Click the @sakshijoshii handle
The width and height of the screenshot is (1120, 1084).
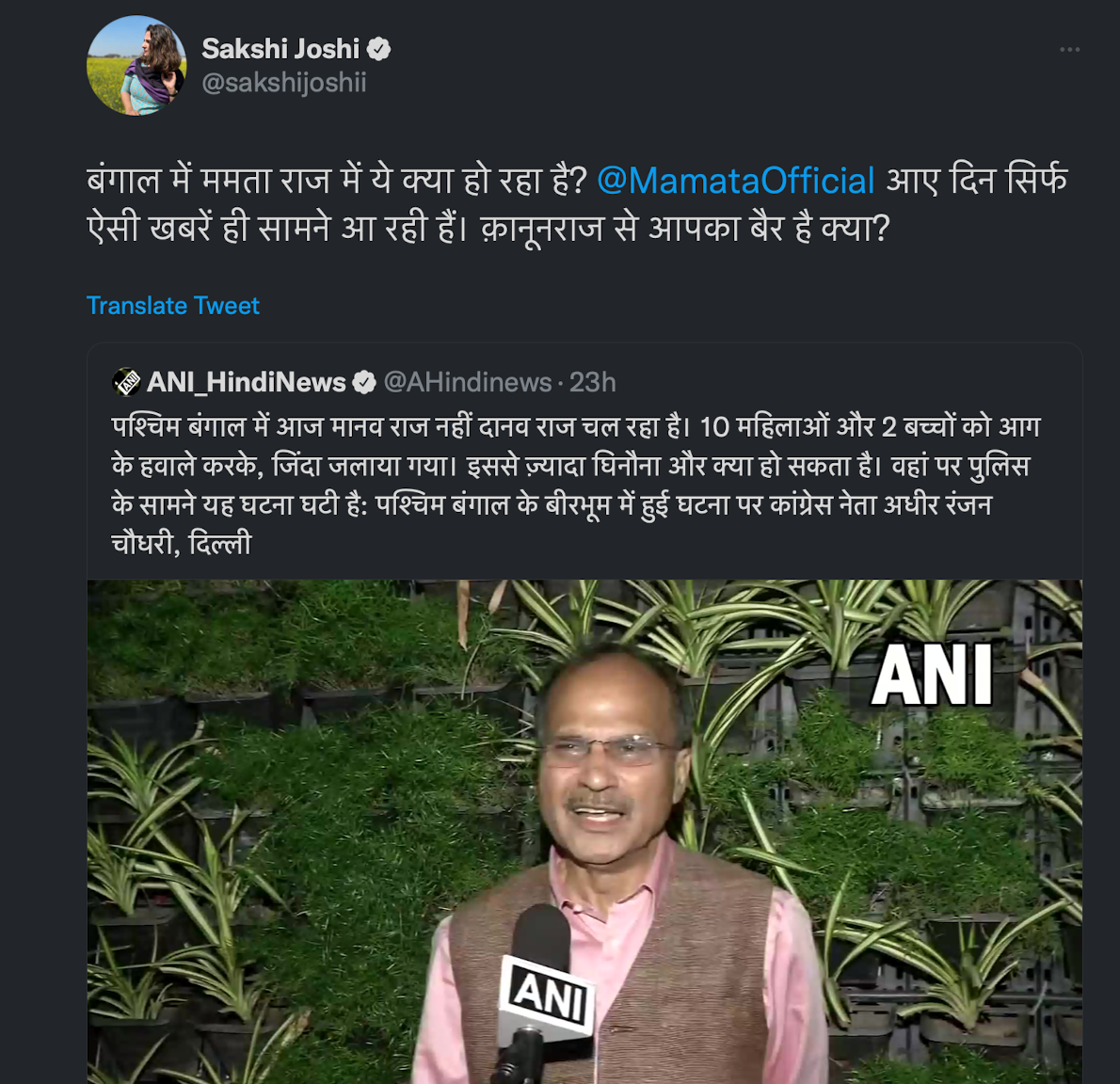(x=284, y=83)
